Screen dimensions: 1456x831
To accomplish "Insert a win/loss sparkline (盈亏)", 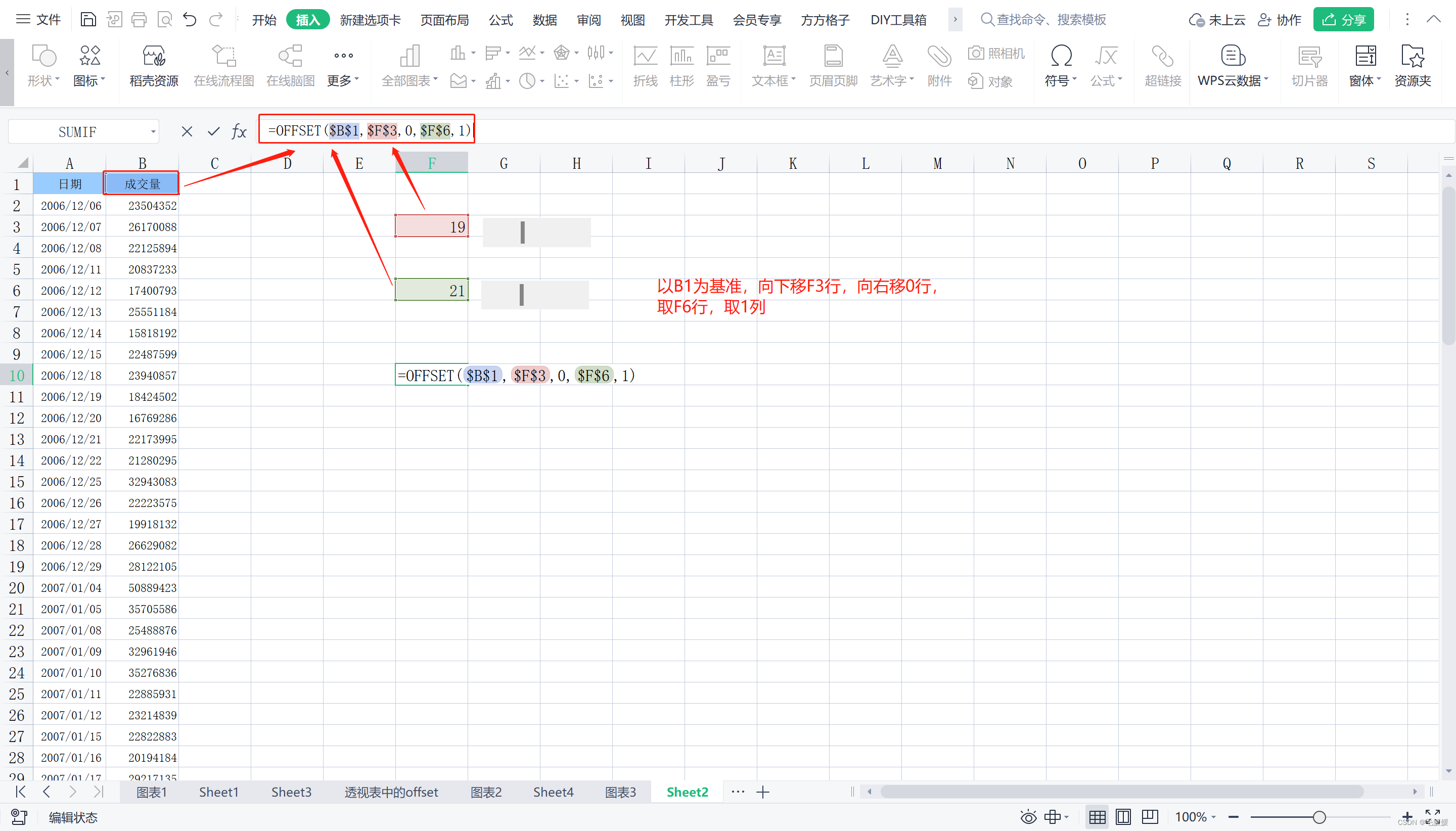I will (718, 66).
